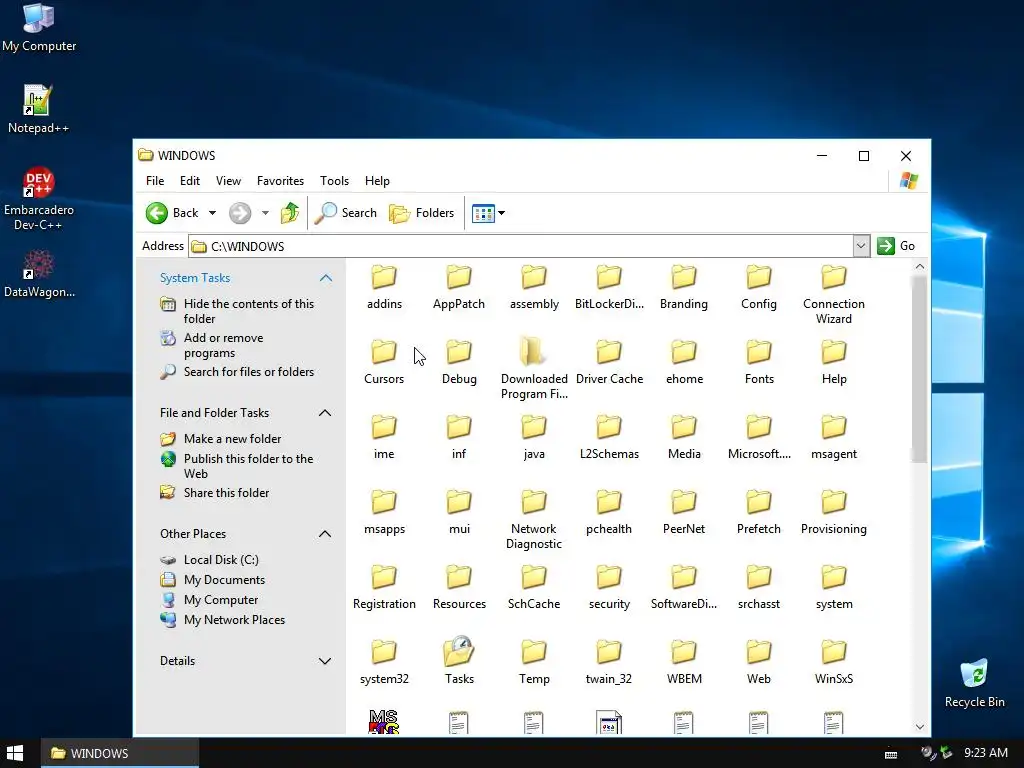Select the Connection Wizard folder
The width and height of the screenshot is (1024, 768).
pos(834,295)
